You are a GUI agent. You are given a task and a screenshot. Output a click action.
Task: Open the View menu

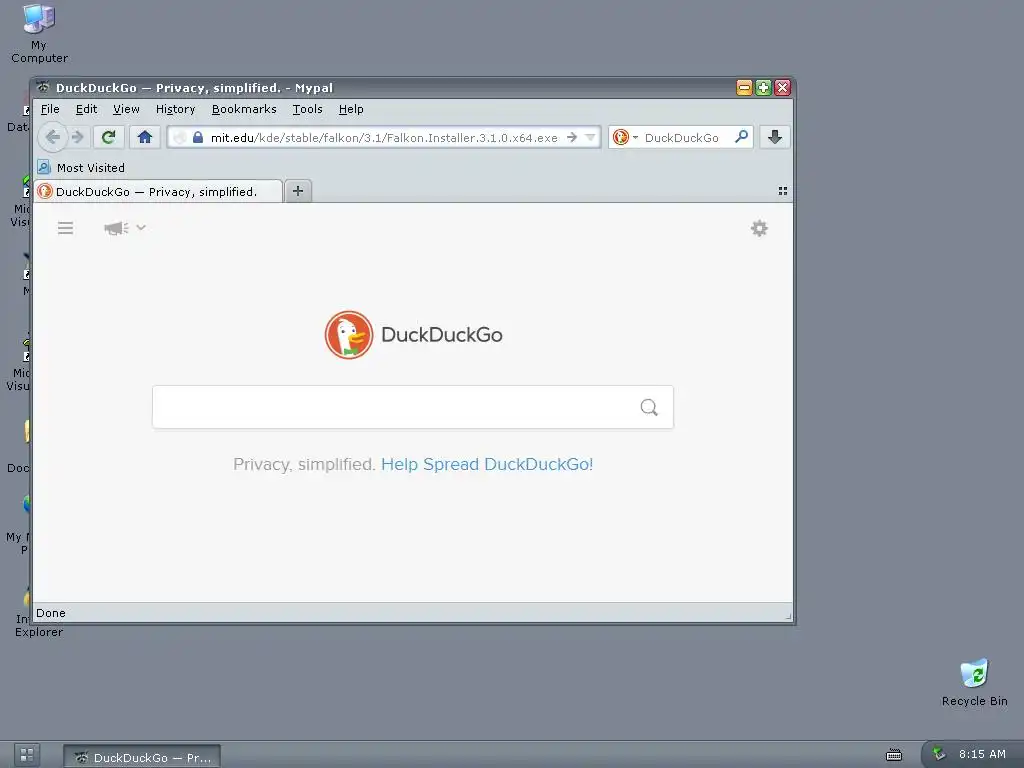pyautogui.click(x=126, y=109)
